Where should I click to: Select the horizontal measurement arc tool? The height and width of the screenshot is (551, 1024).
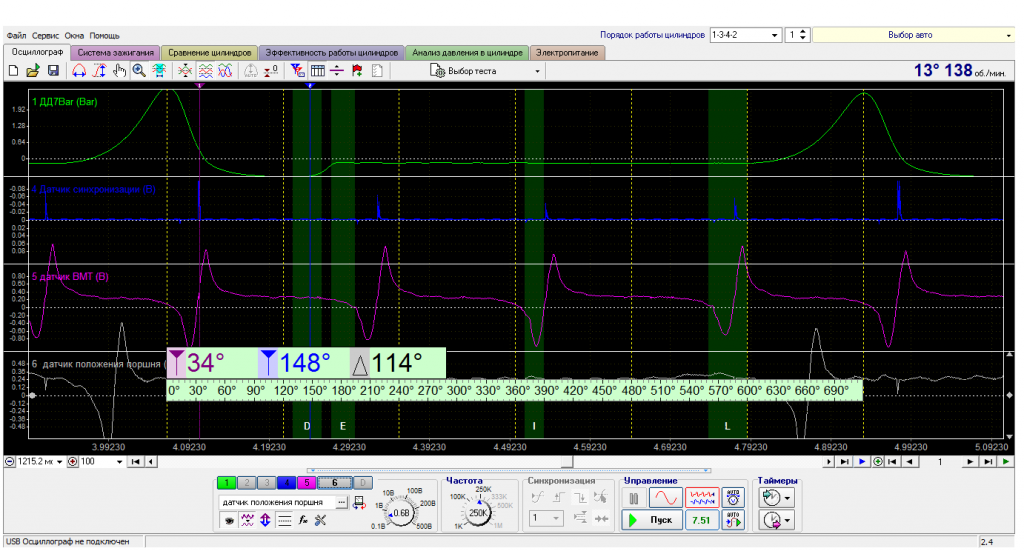79,71
